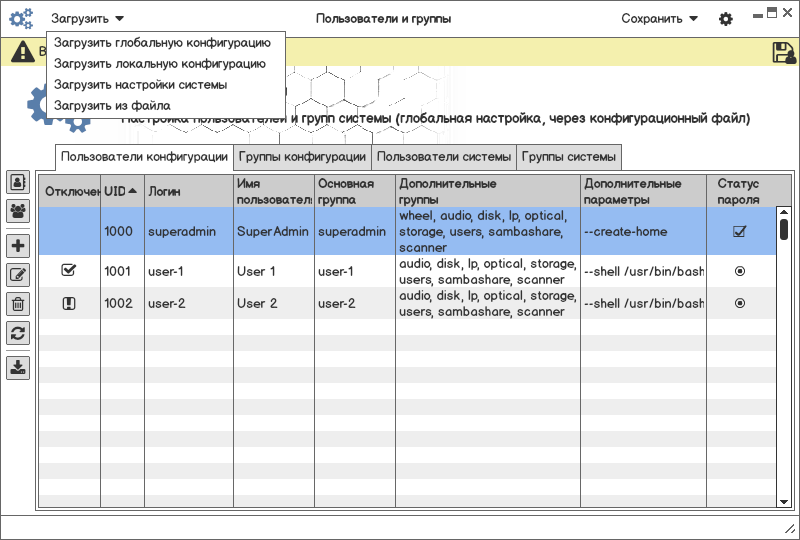The image size is (800, 540).
Task: Click the Логин column header
Action: (189, 191)
